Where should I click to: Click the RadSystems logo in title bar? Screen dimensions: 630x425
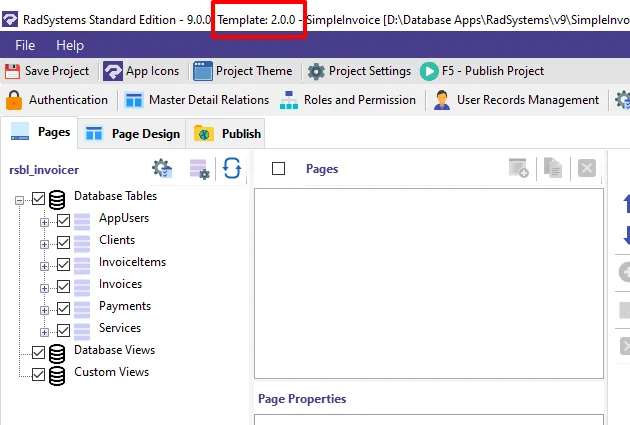10,19
